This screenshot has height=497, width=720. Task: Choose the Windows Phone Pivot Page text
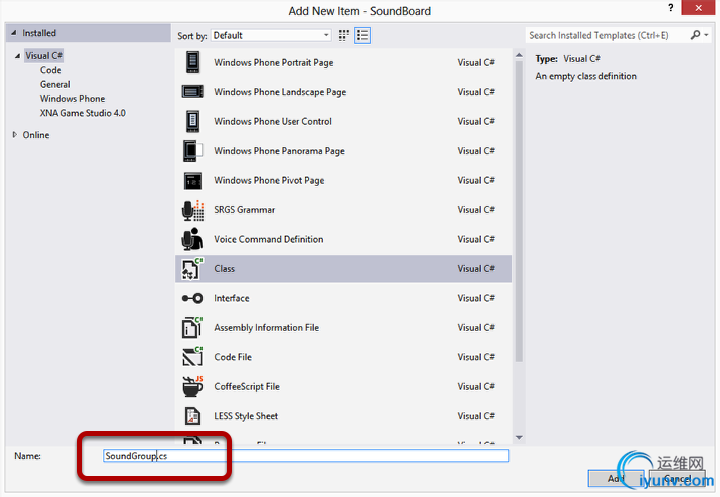click(x=269, y=181)
